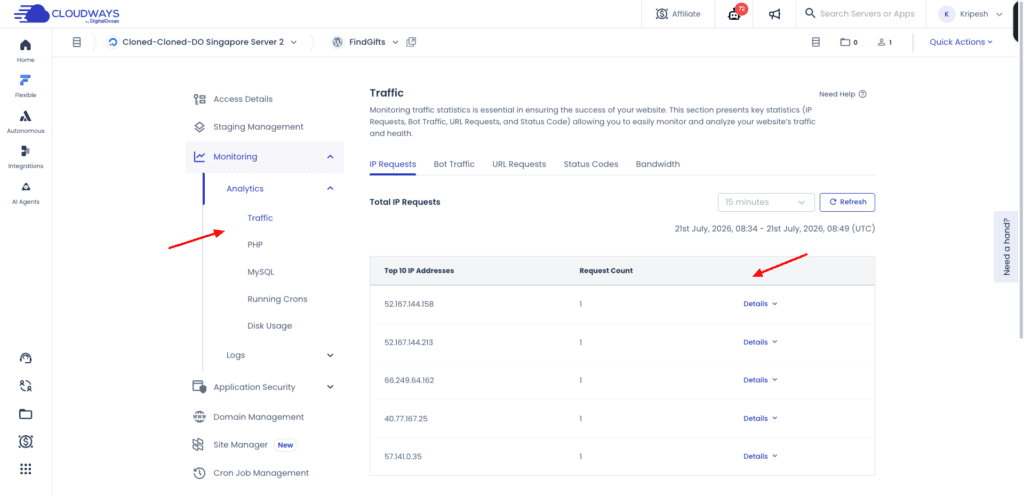
Task: Click the speedometer icon in sidebar
Action: coord(25,358)
